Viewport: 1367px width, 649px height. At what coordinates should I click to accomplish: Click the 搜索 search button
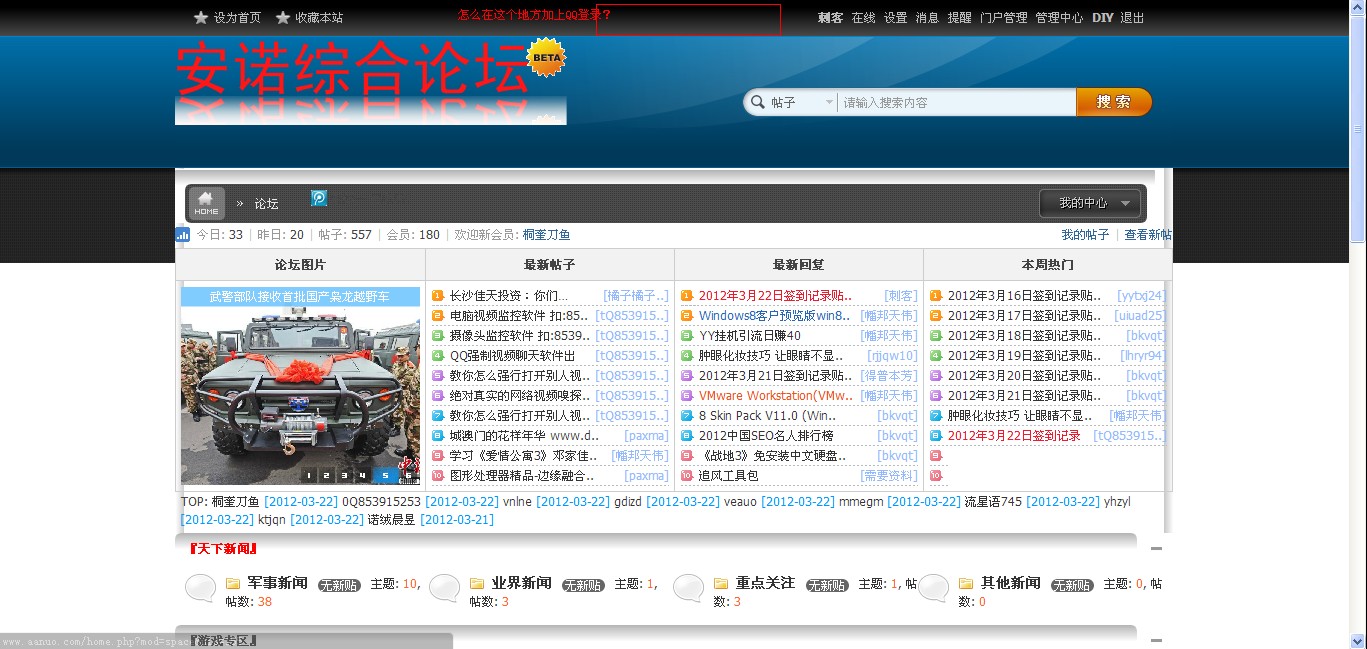click(1113, 101)
